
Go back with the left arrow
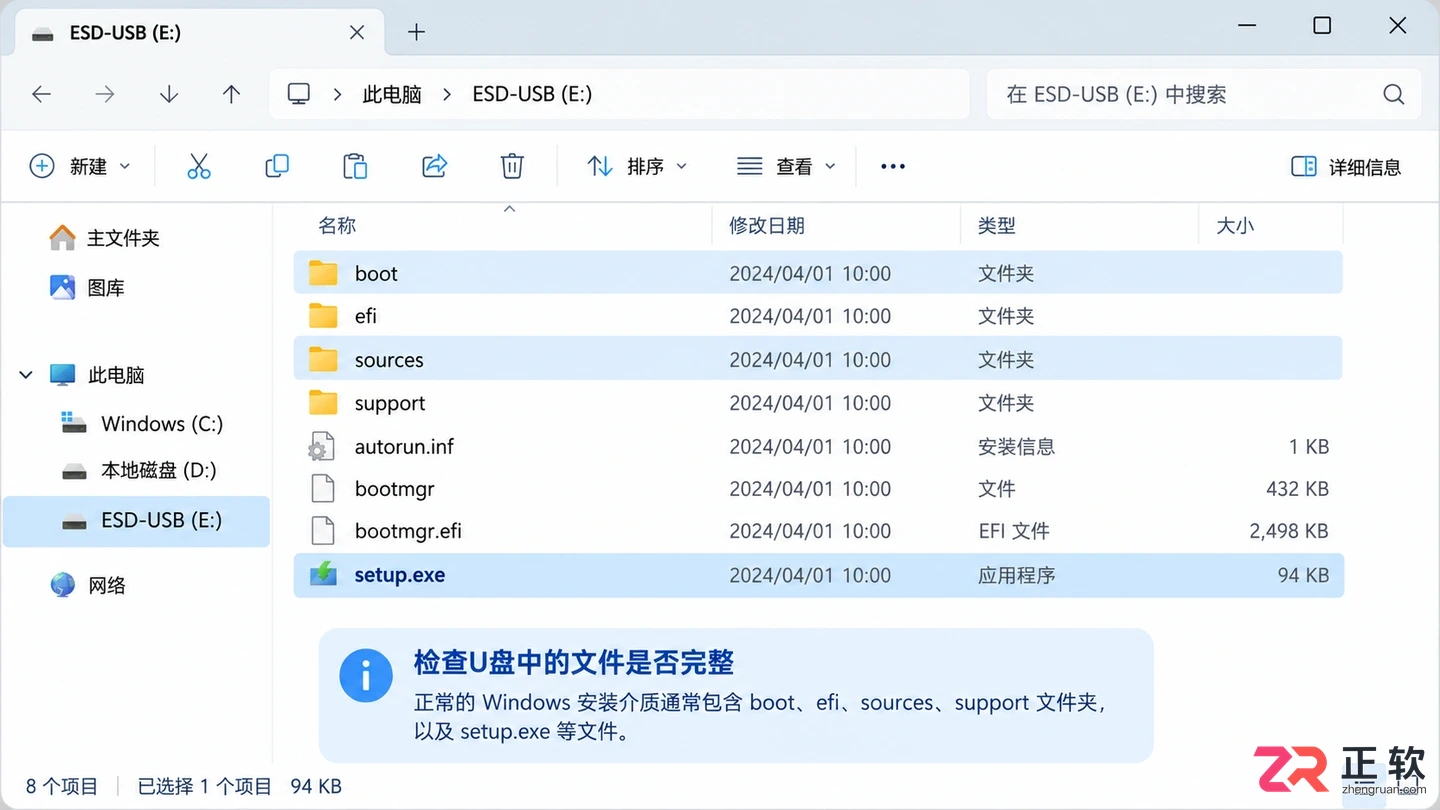[x=41, y=94]
